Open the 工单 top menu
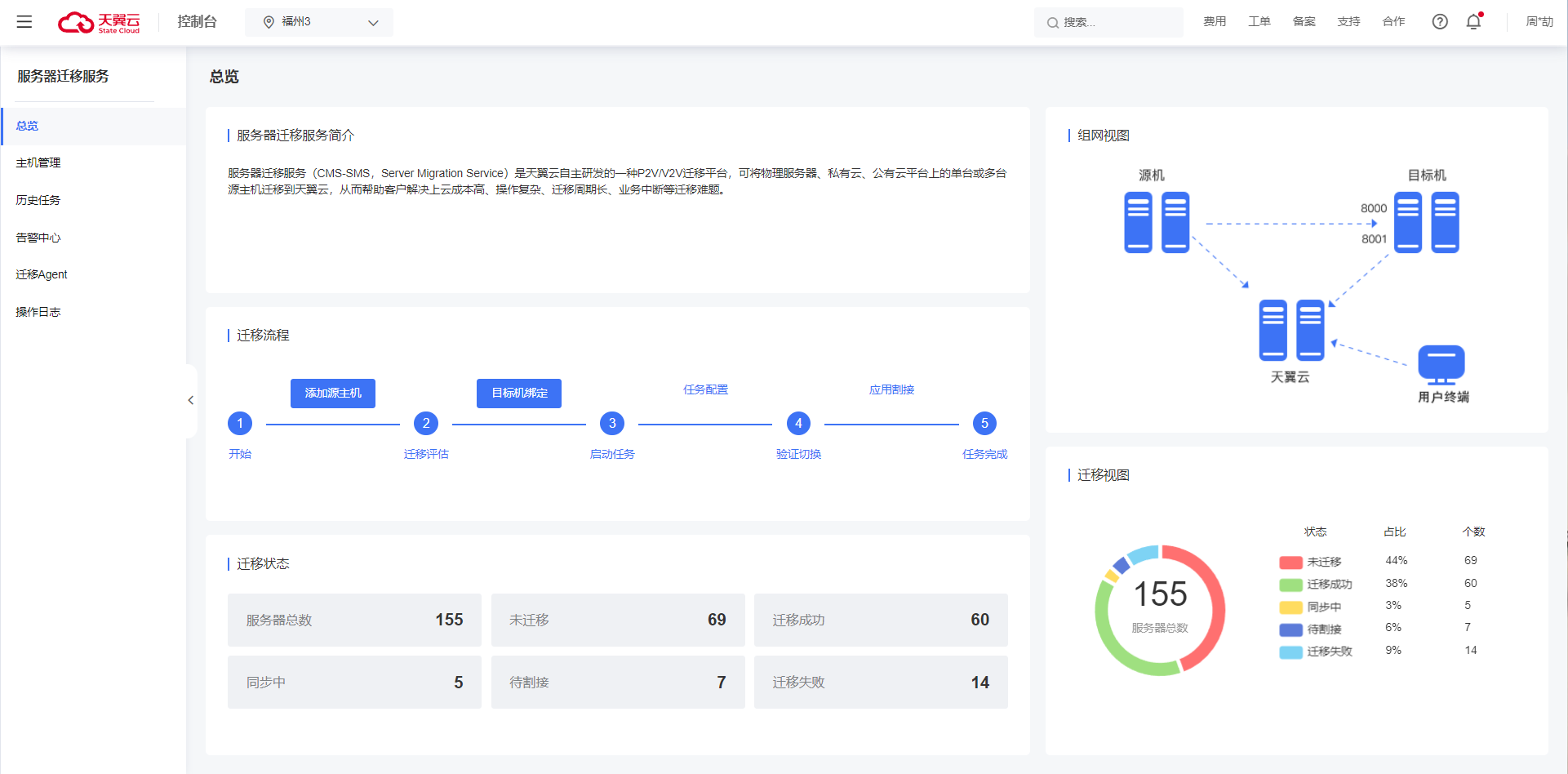 click(x=1259, y=22)
